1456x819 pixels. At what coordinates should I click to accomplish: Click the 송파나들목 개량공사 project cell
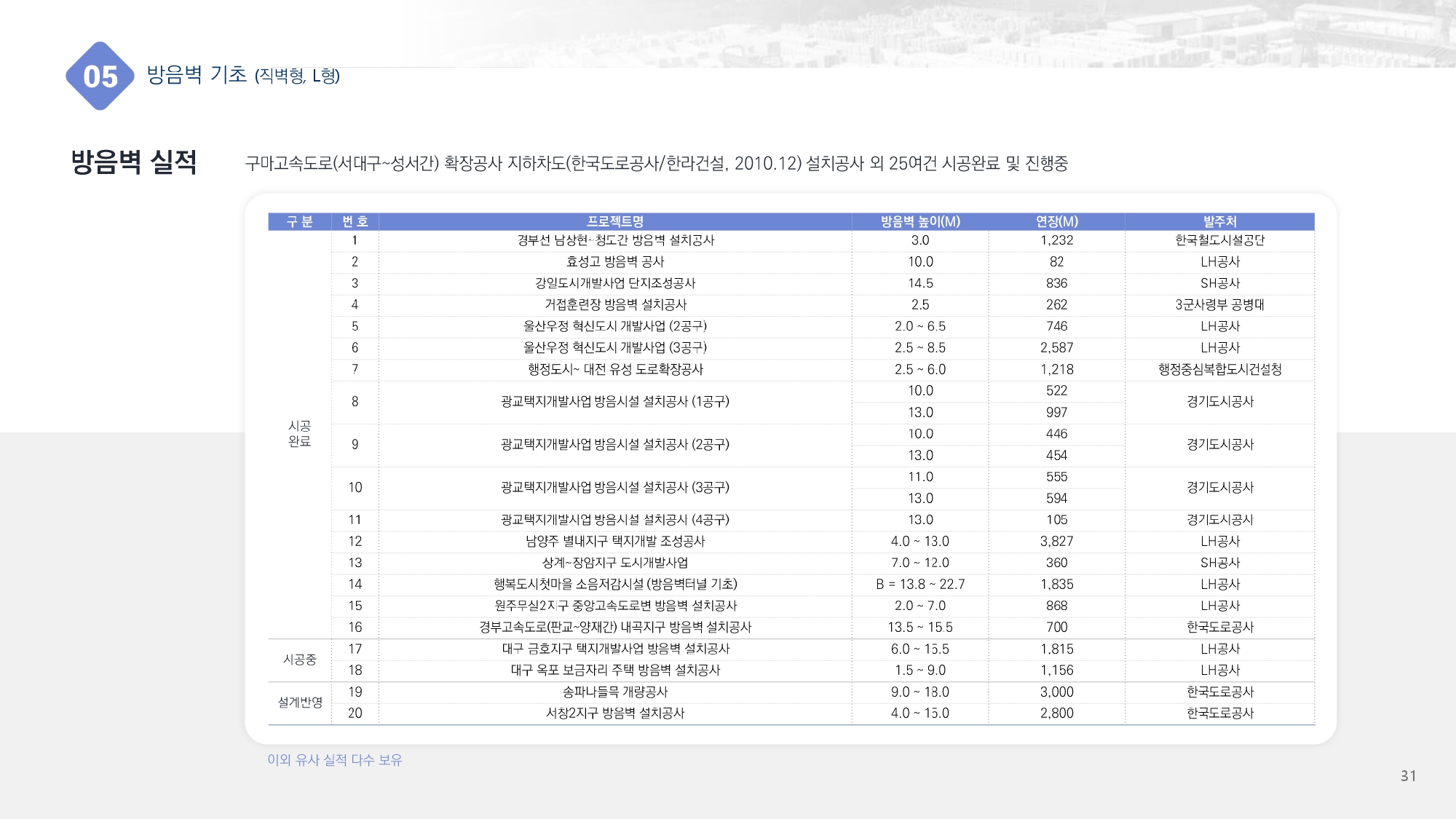[x=614, y=692]
